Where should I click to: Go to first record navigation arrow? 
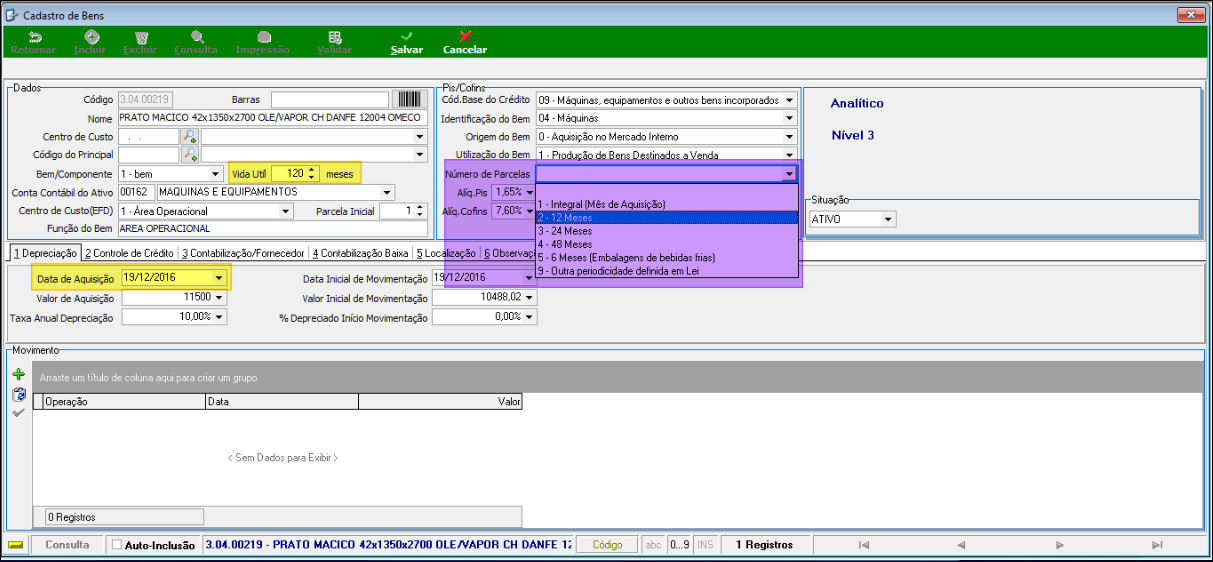click(x=864, y=545)
